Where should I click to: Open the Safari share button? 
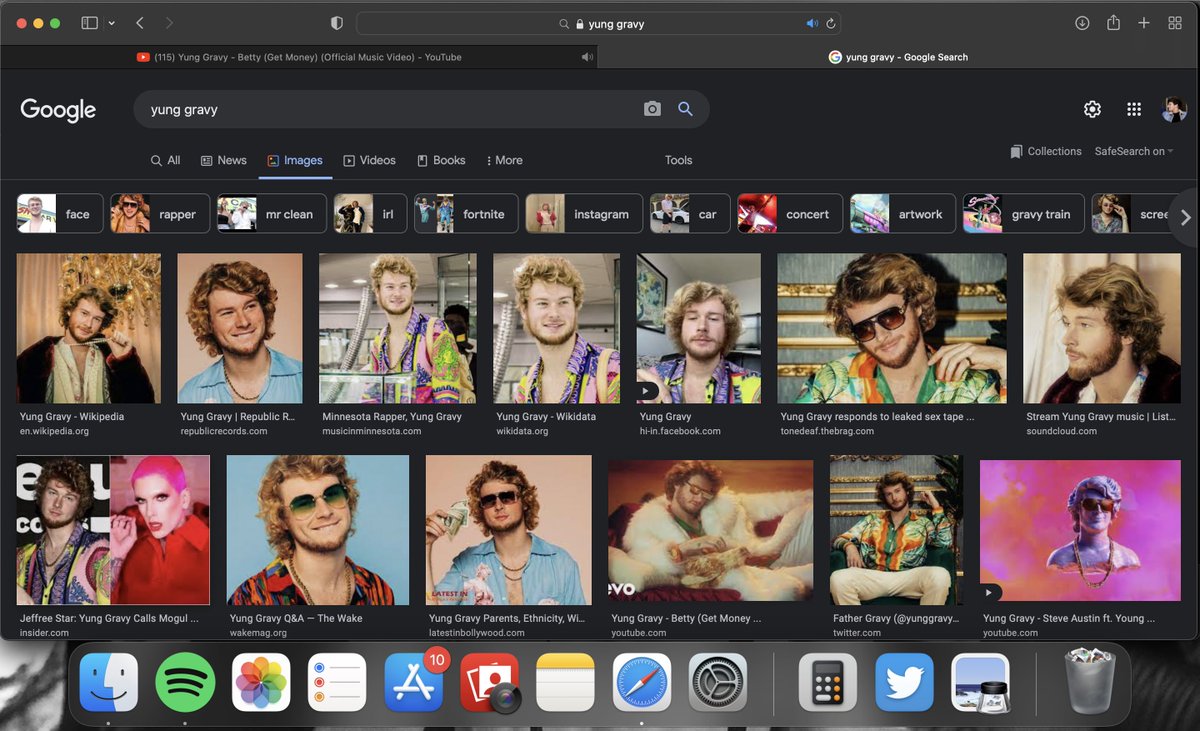click(1113, 23)
